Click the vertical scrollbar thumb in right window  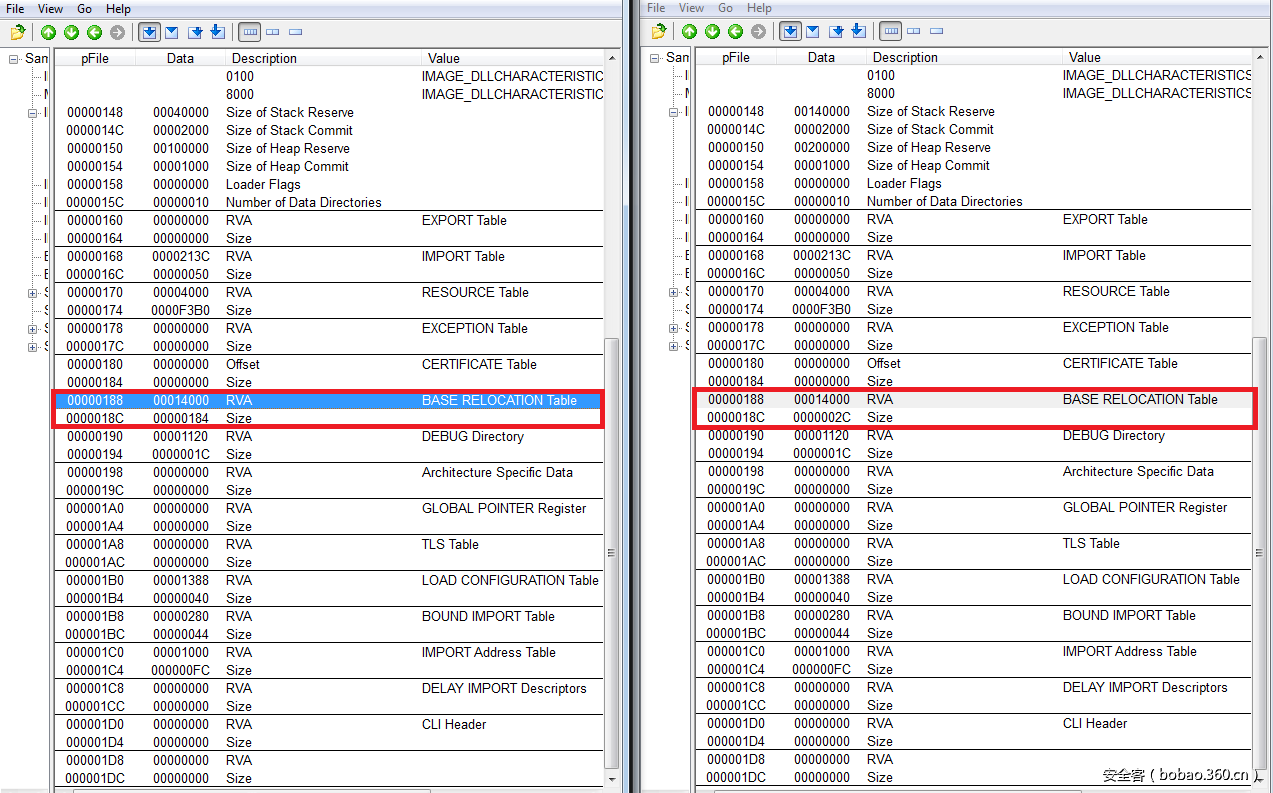click(1259, 552)
